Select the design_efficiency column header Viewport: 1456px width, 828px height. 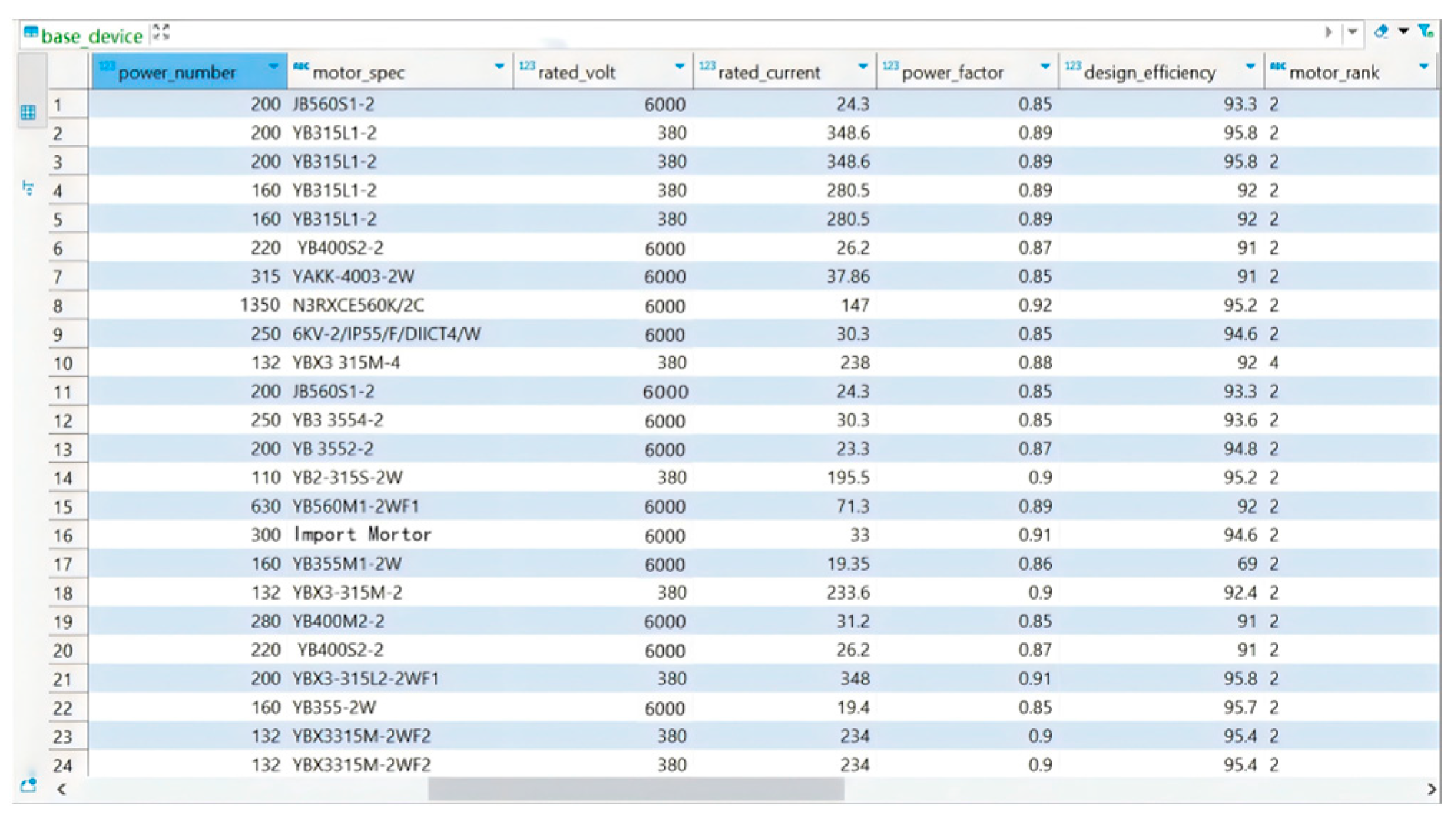[1150, 72]
